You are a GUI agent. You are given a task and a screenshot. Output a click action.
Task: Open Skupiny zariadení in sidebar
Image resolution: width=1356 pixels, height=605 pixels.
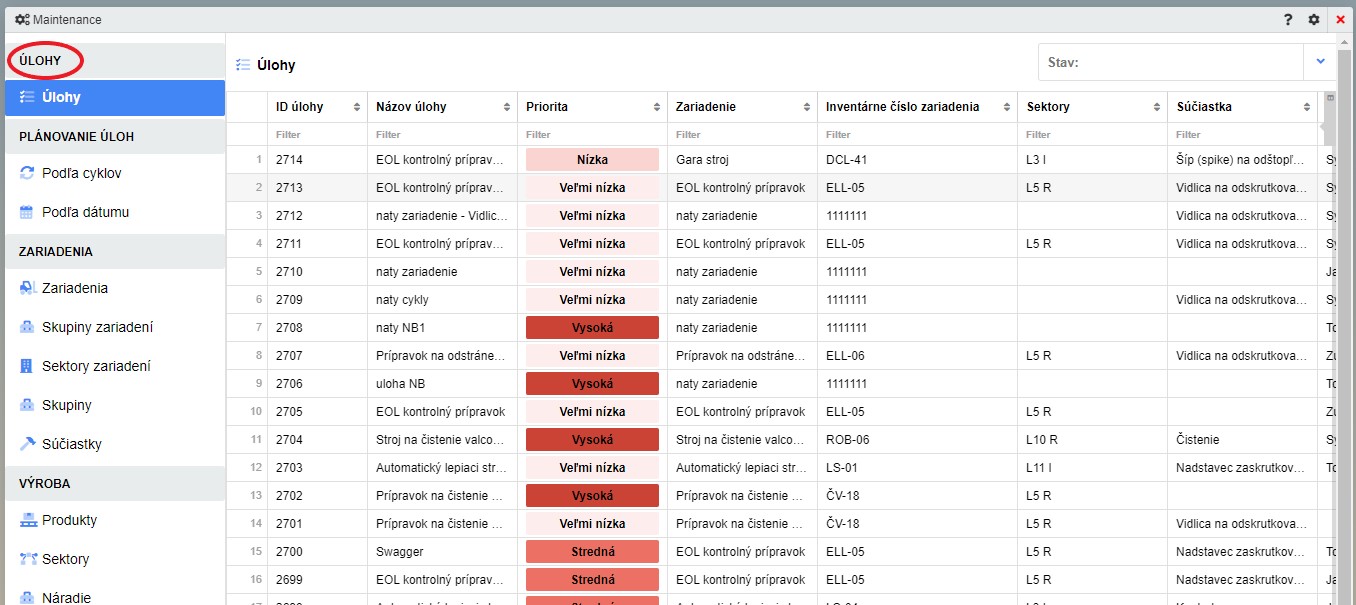pos(97,327)
